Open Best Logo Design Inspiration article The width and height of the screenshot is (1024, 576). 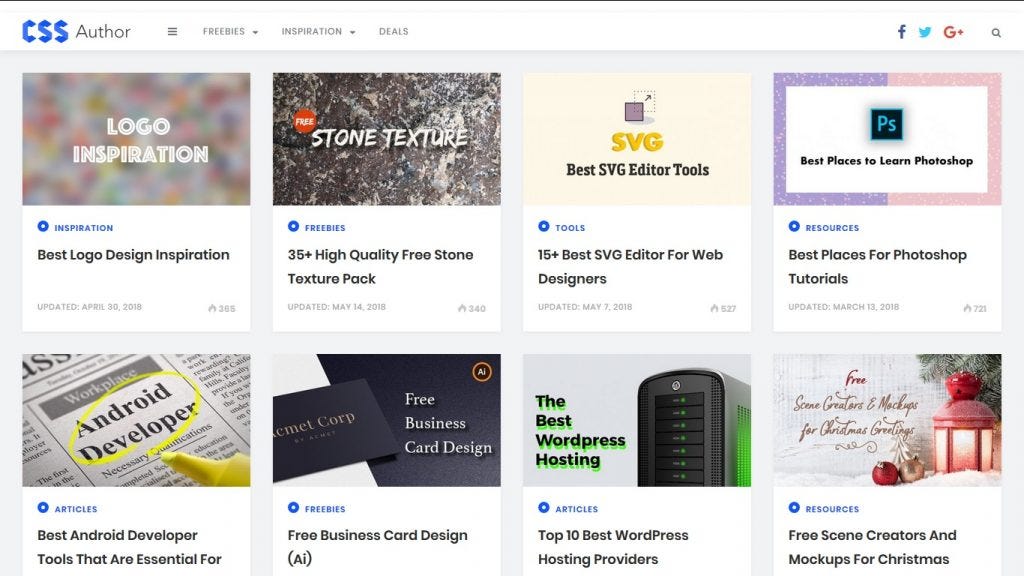[x=133, y=255]
